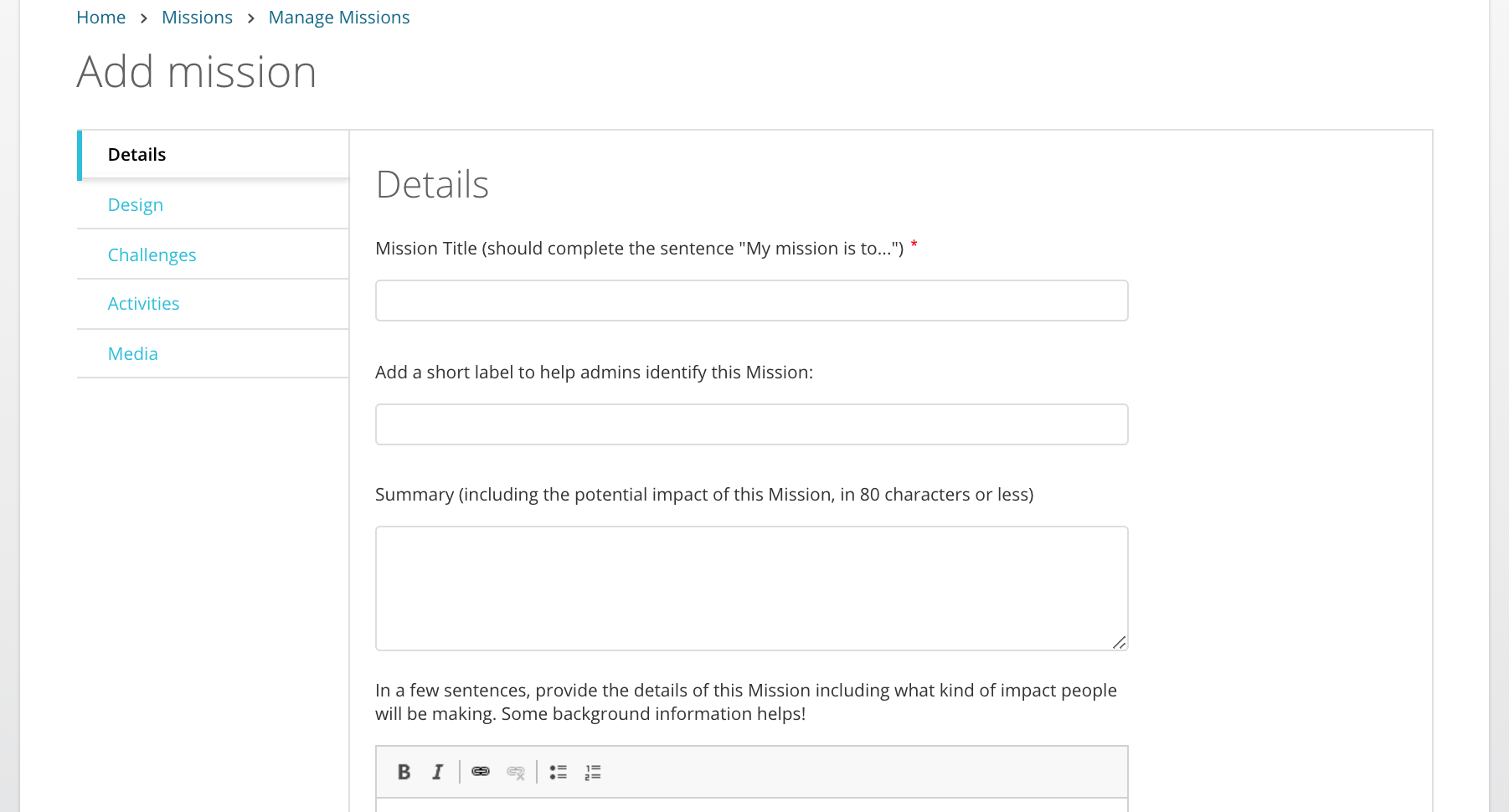The width and height of the screenshot is (1509, 812).
Task: Click the 'Add a short label' text
Action: (594, 373)
